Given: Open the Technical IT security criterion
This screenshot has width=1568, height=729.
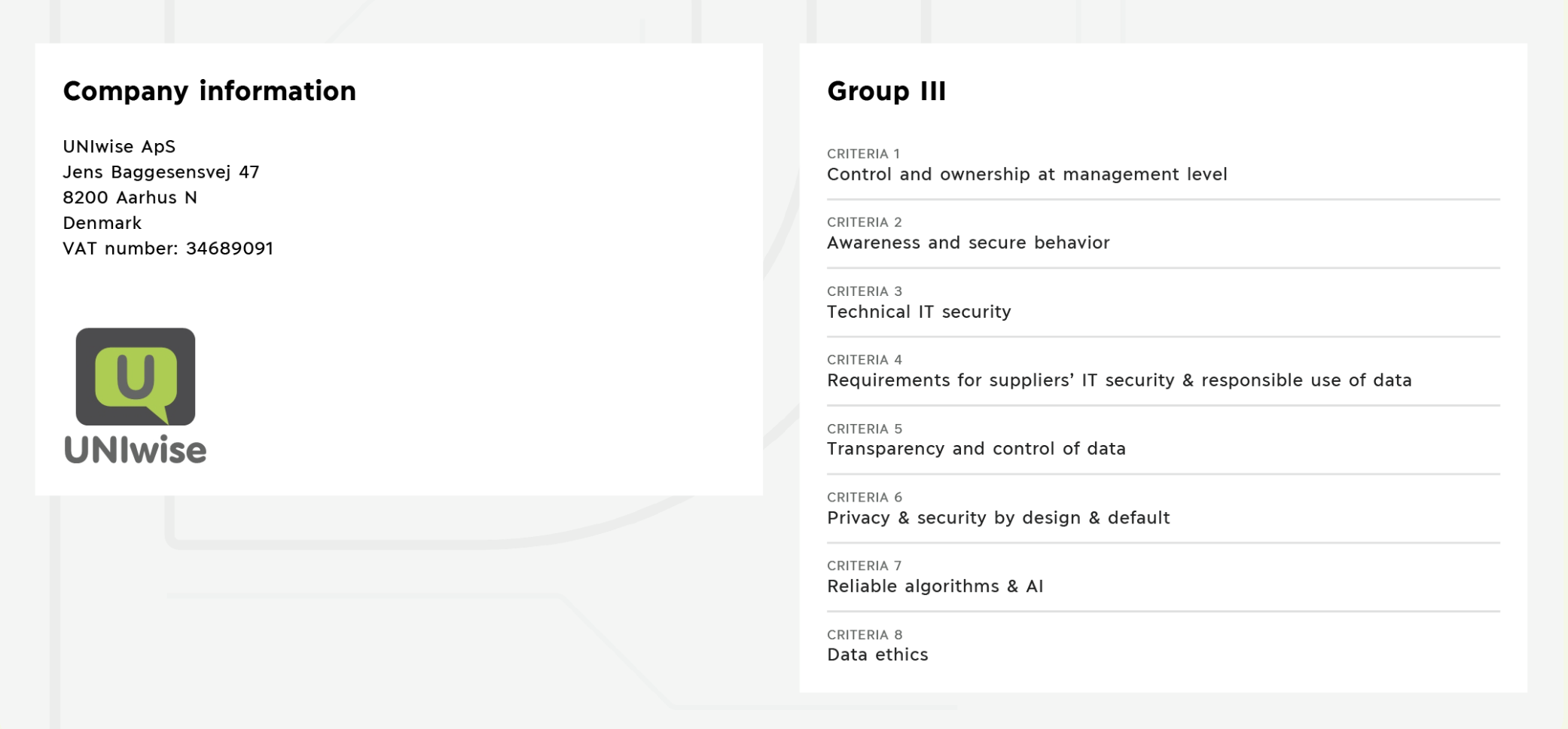Looking at the screenshot, I should (x=919, y=312).
